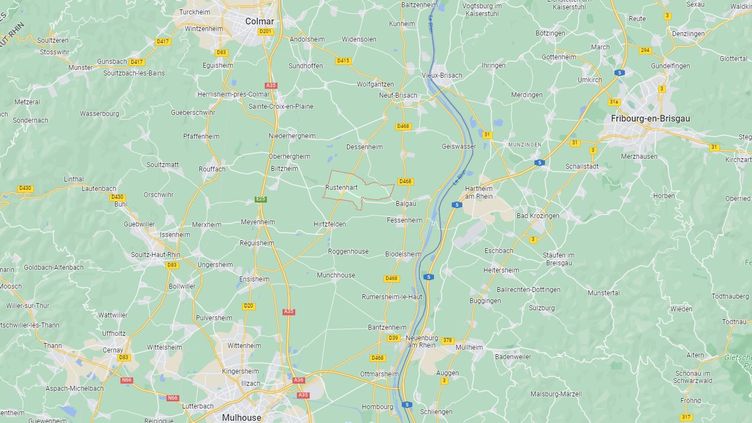
Task: Click the Staufen im Breisgau label
Action: click(558, 259)
